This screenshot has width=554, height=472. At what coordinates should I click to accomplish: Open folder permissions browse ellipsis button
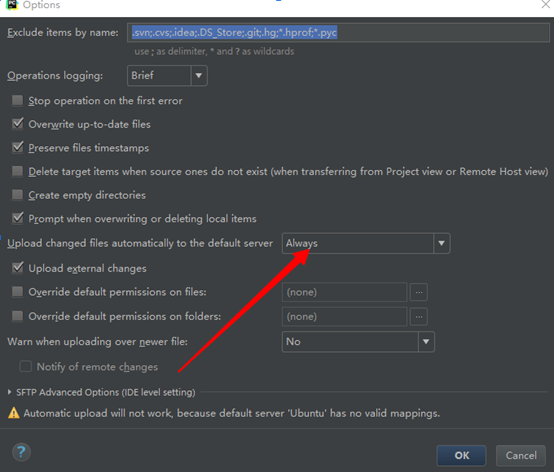[419, 317]
